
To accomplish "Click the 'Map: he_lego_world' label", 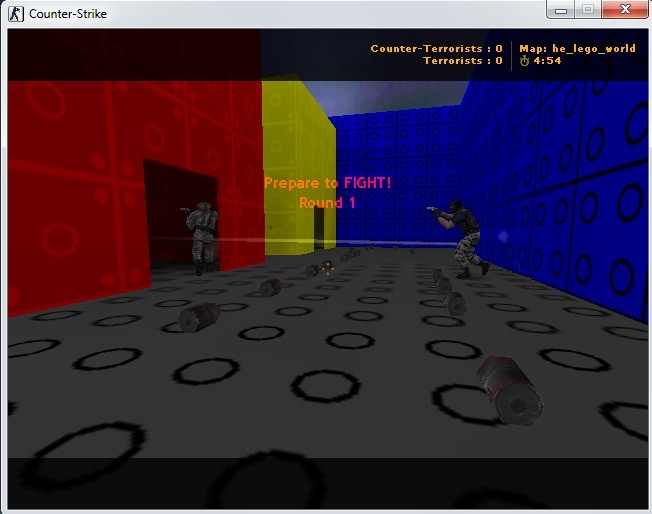I will [x=577, y=49].
